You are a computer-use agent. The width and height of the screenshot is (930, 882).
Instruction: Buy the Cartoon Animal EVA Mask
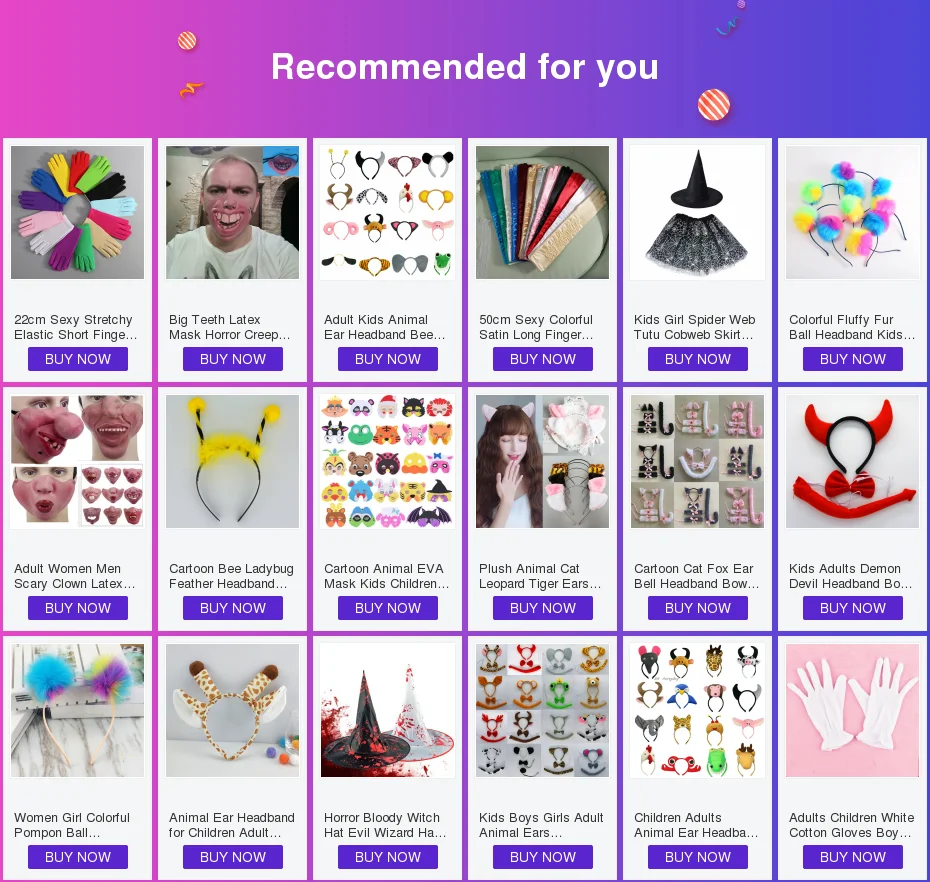tap(387, 609)
